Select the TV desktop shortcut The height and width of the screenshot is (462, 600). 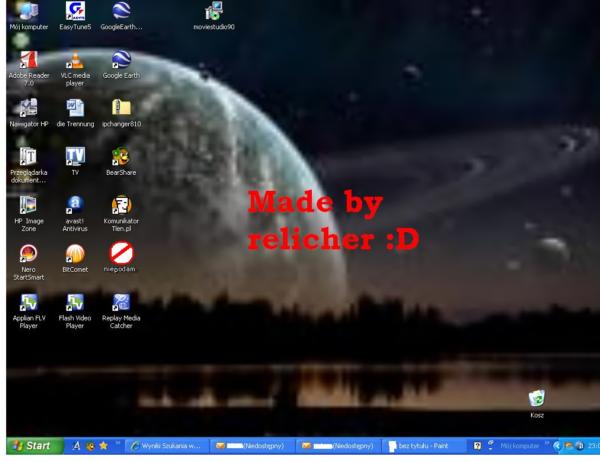pos(75,162)
